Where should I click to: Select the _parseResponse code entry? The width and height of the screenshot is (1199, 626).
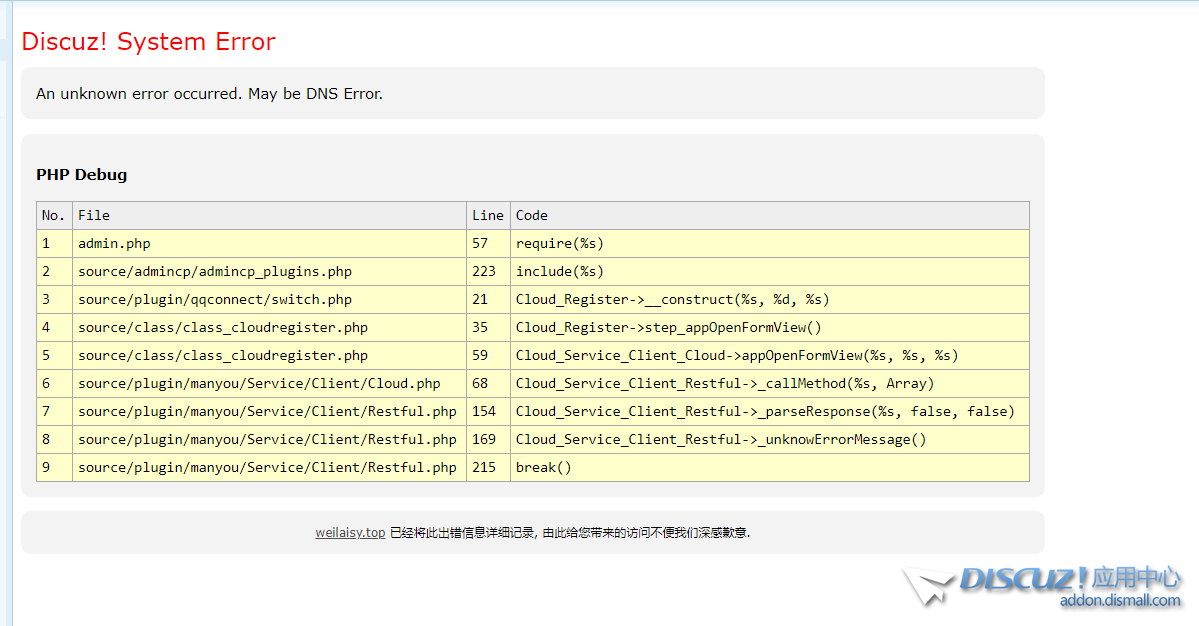pos(765,412)
